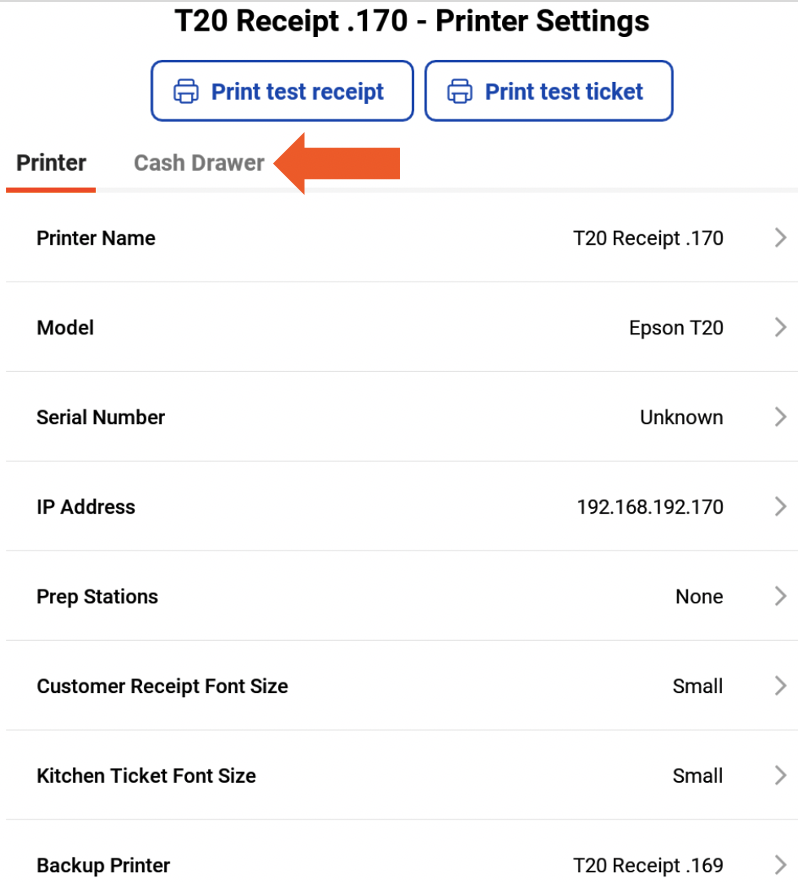Image resolution: width=798 pixels, height=882 pixels.
Task: Open Customer Receipt Font Size chevron
Action: click(x=781, y=686)
